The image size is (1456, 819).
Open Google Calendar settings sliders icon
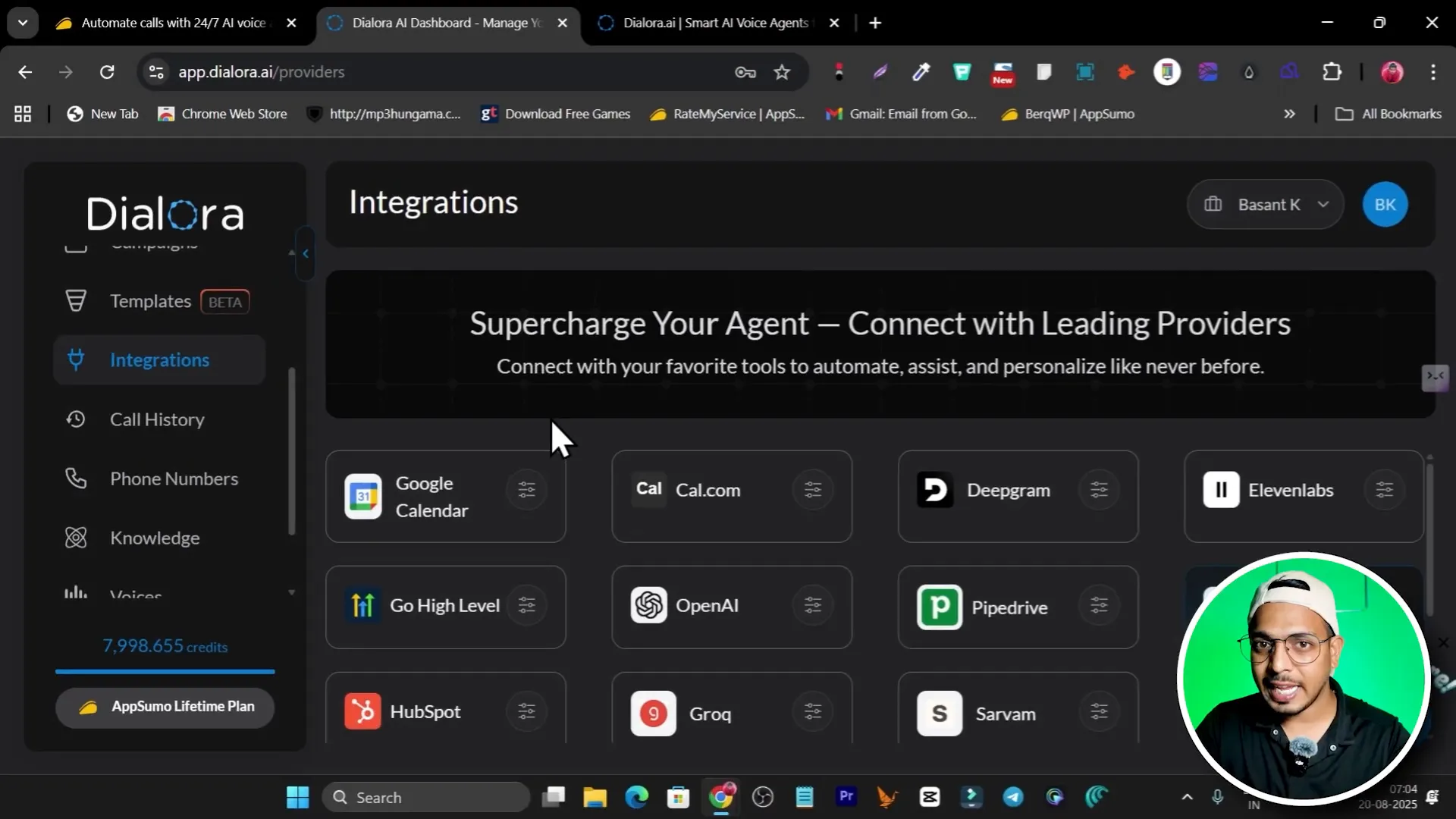point(526,490)
